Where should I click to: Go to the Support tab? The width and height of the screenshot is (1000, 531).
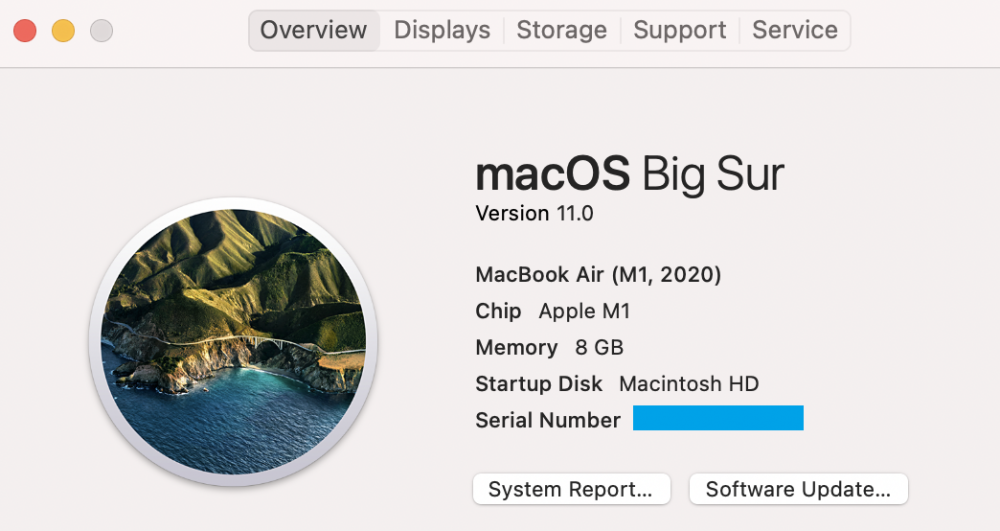point(679,30)
